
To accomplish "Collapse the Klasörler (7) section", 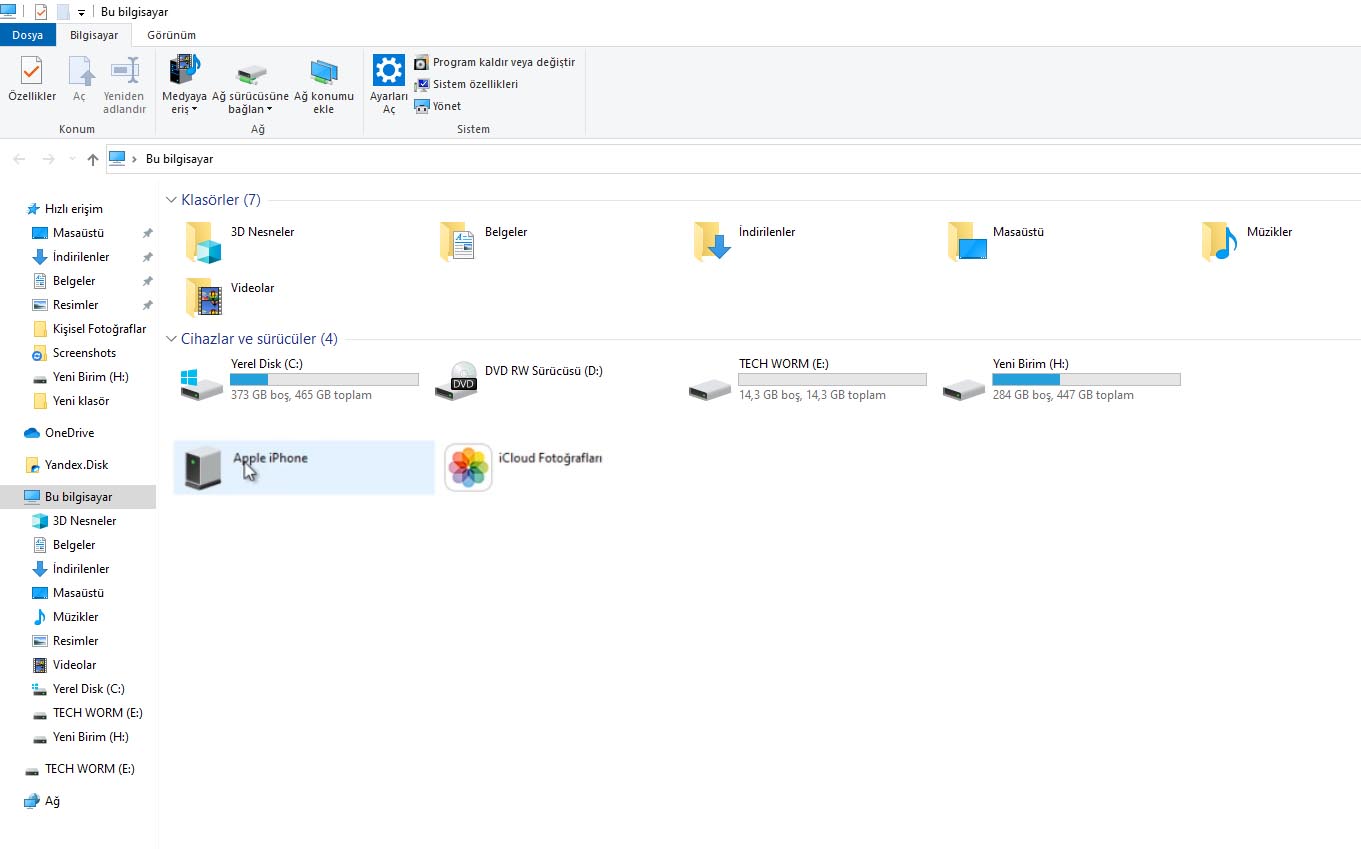I will coord(172,200).
